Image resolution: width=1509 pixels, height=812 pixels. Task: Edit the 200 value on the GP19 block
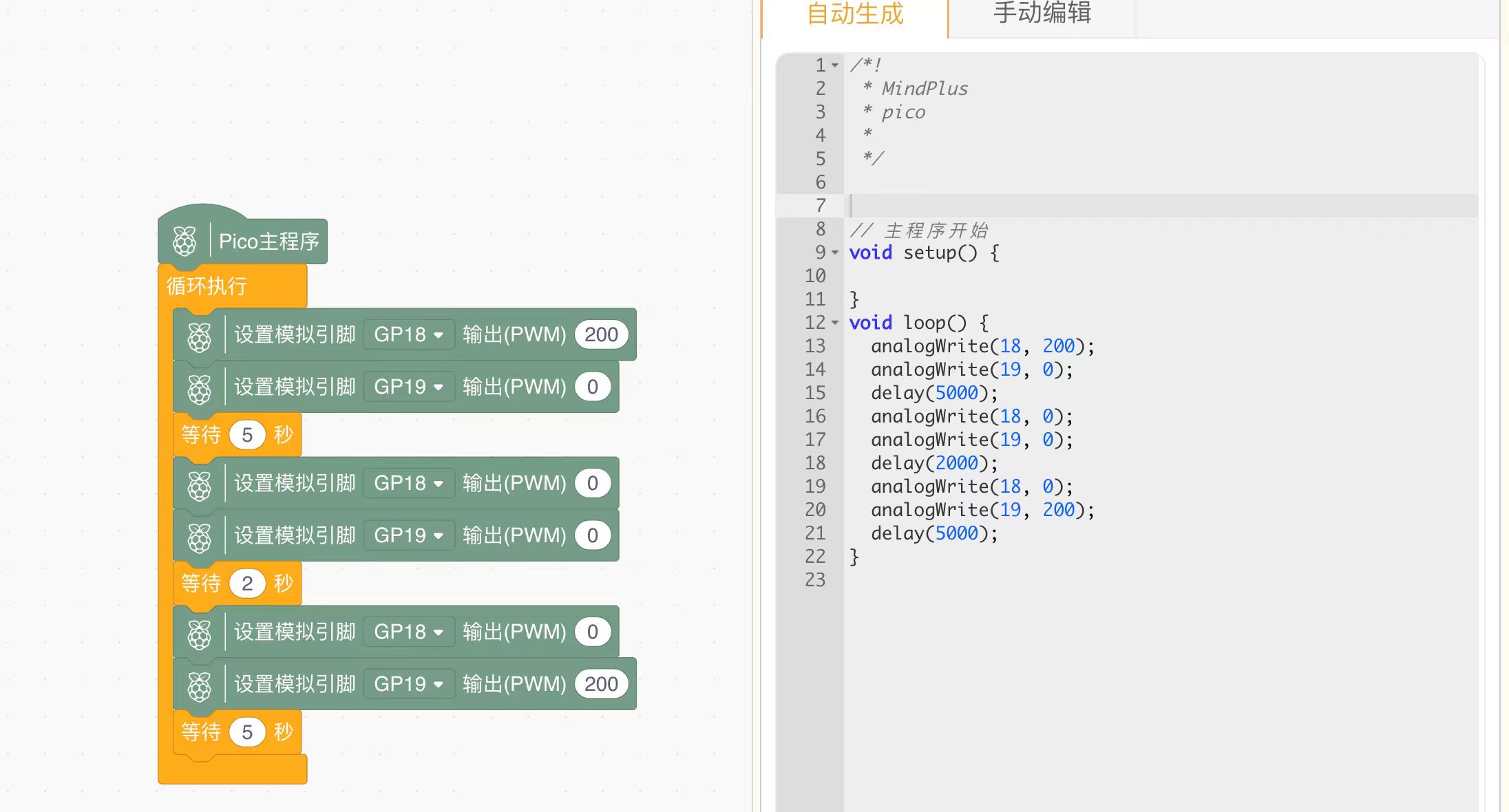(x=601, y=684)
